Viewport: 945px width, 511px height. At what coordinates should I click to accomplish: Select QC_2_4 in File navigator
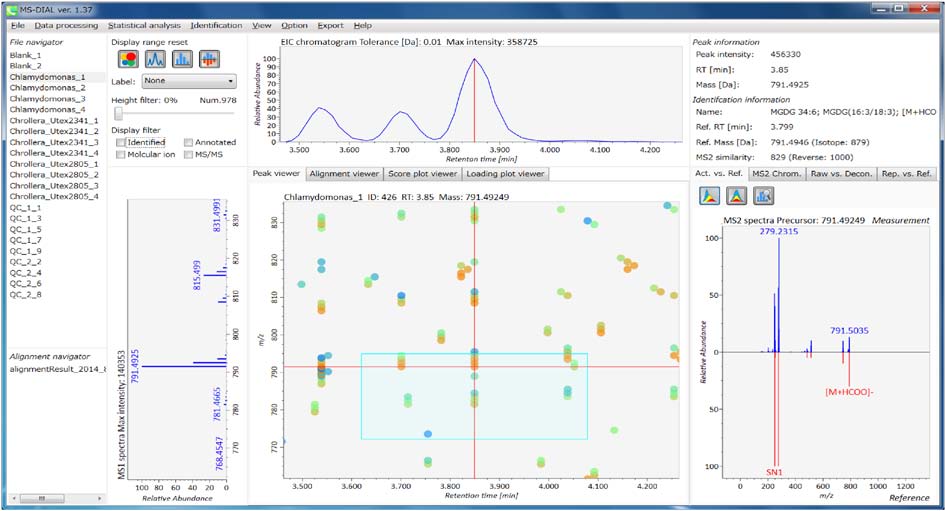click(25, 273)
